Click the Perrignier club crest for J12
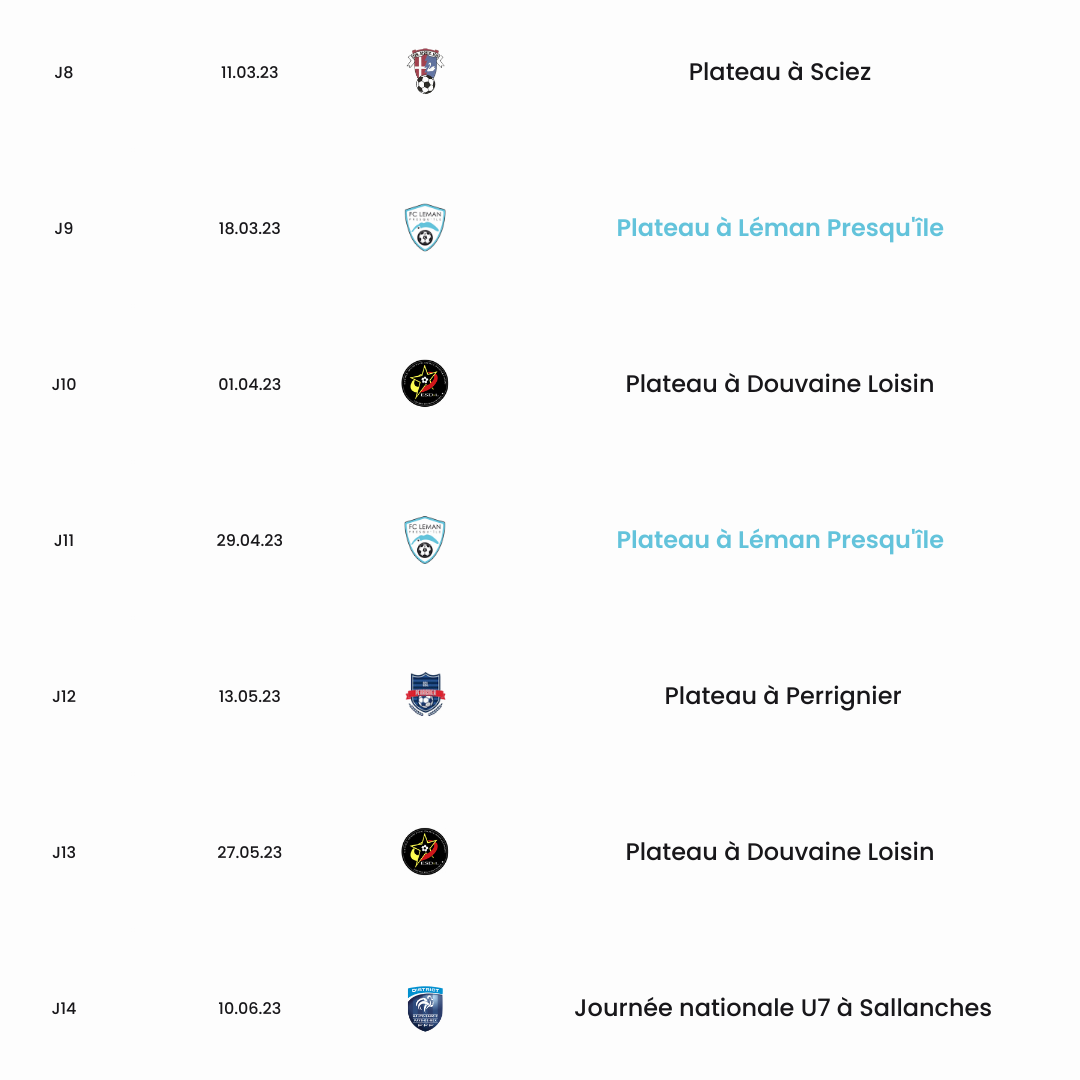The image size is (1080, 1080). [425, 696]
